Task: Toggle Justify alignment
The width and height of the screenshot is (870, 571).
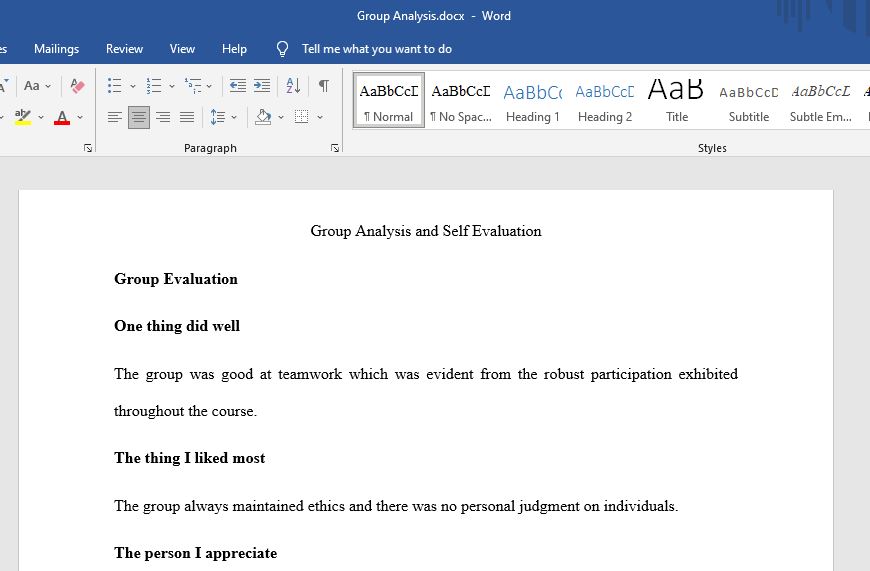Action: 187,117
